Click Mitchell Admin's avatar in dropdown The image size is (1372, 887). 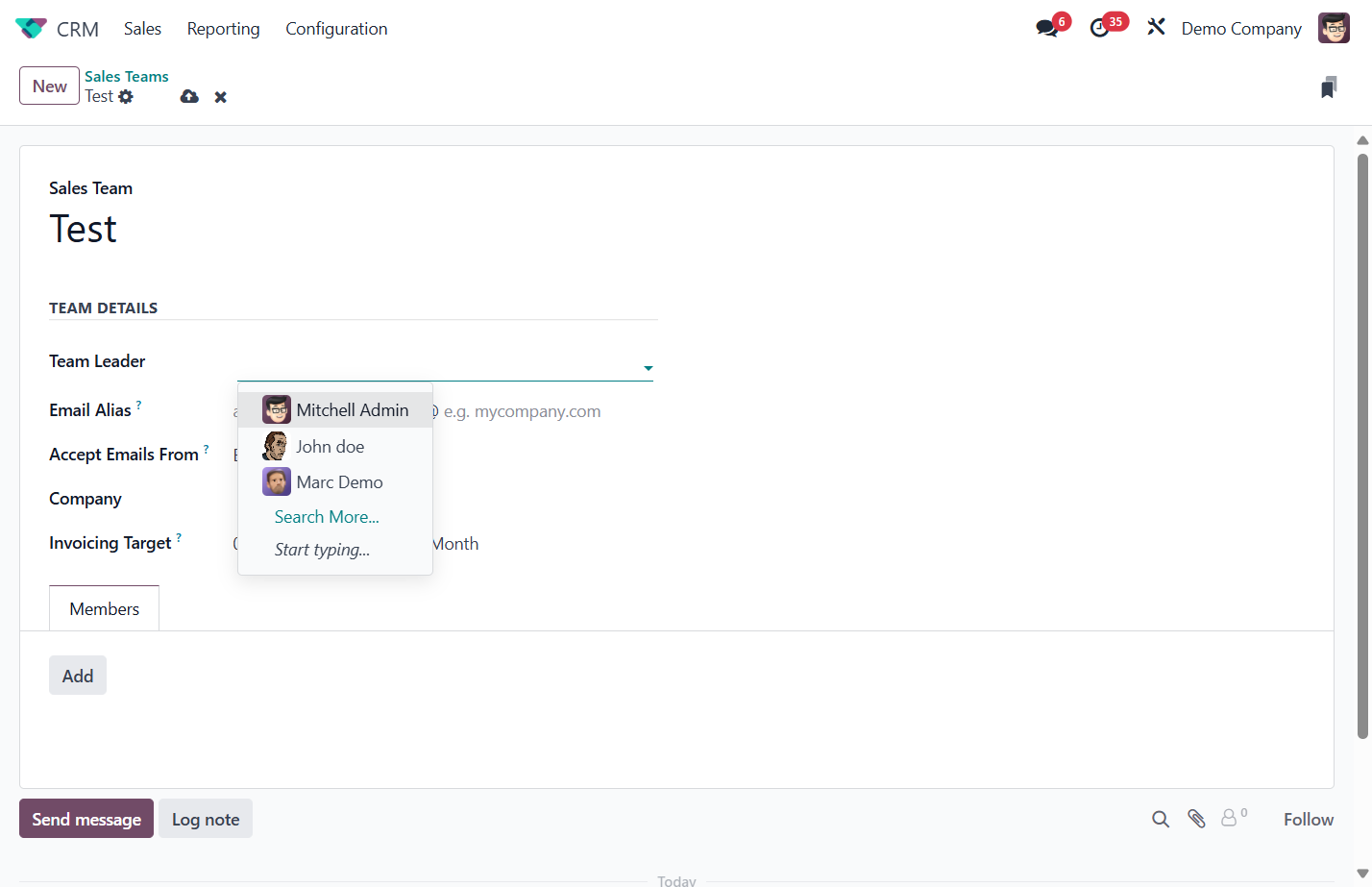[277, 410]
